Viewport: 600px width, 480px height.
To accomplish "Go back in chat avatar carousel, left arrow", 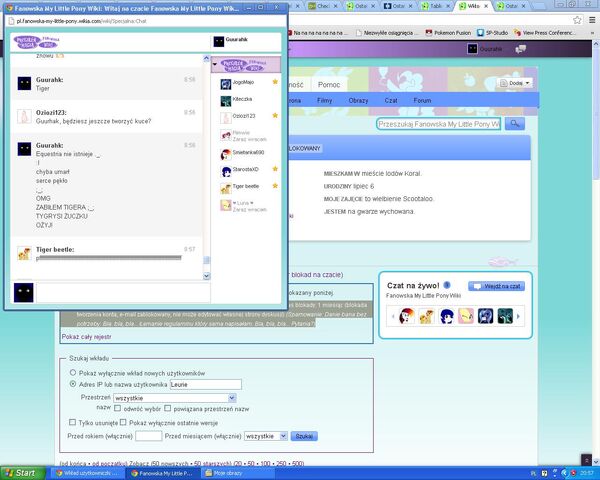I will [393, 317].
